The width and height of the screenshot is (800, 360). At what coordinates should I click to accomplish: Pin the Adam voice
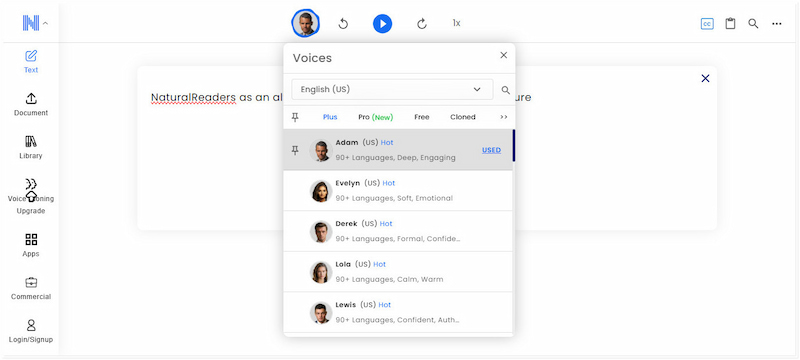click(x=295, y=150)
